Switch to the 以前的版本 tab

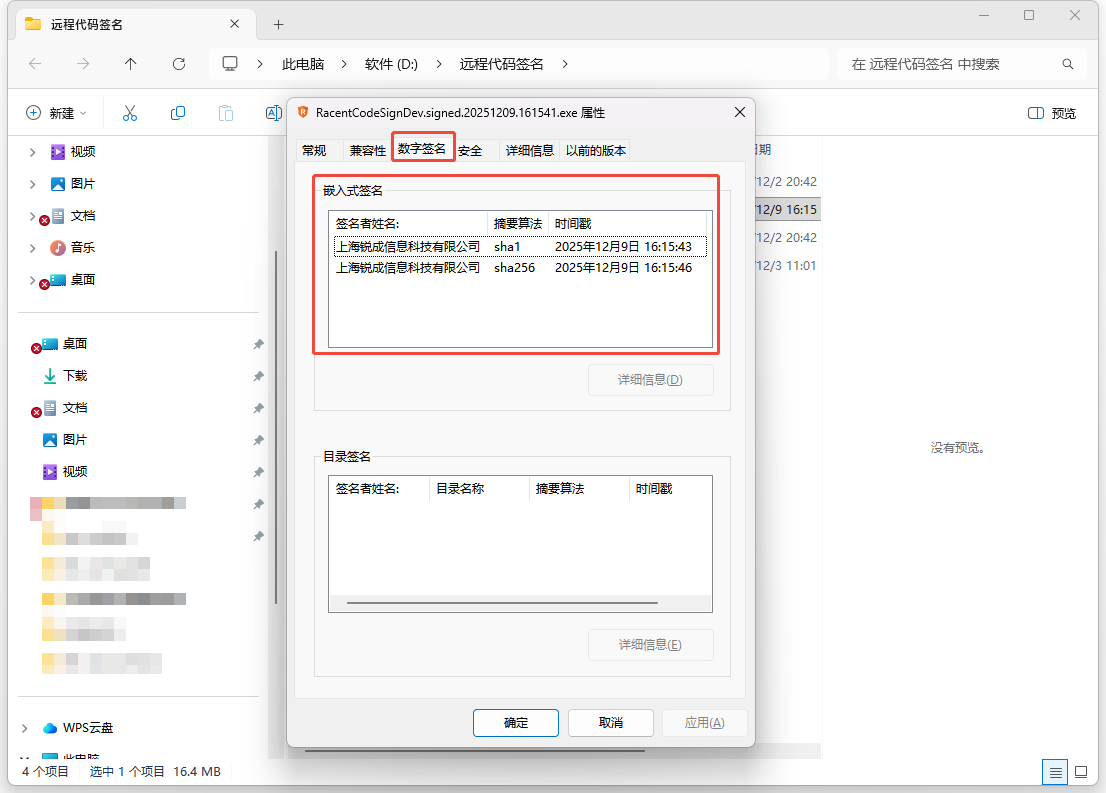pos(596,150)
